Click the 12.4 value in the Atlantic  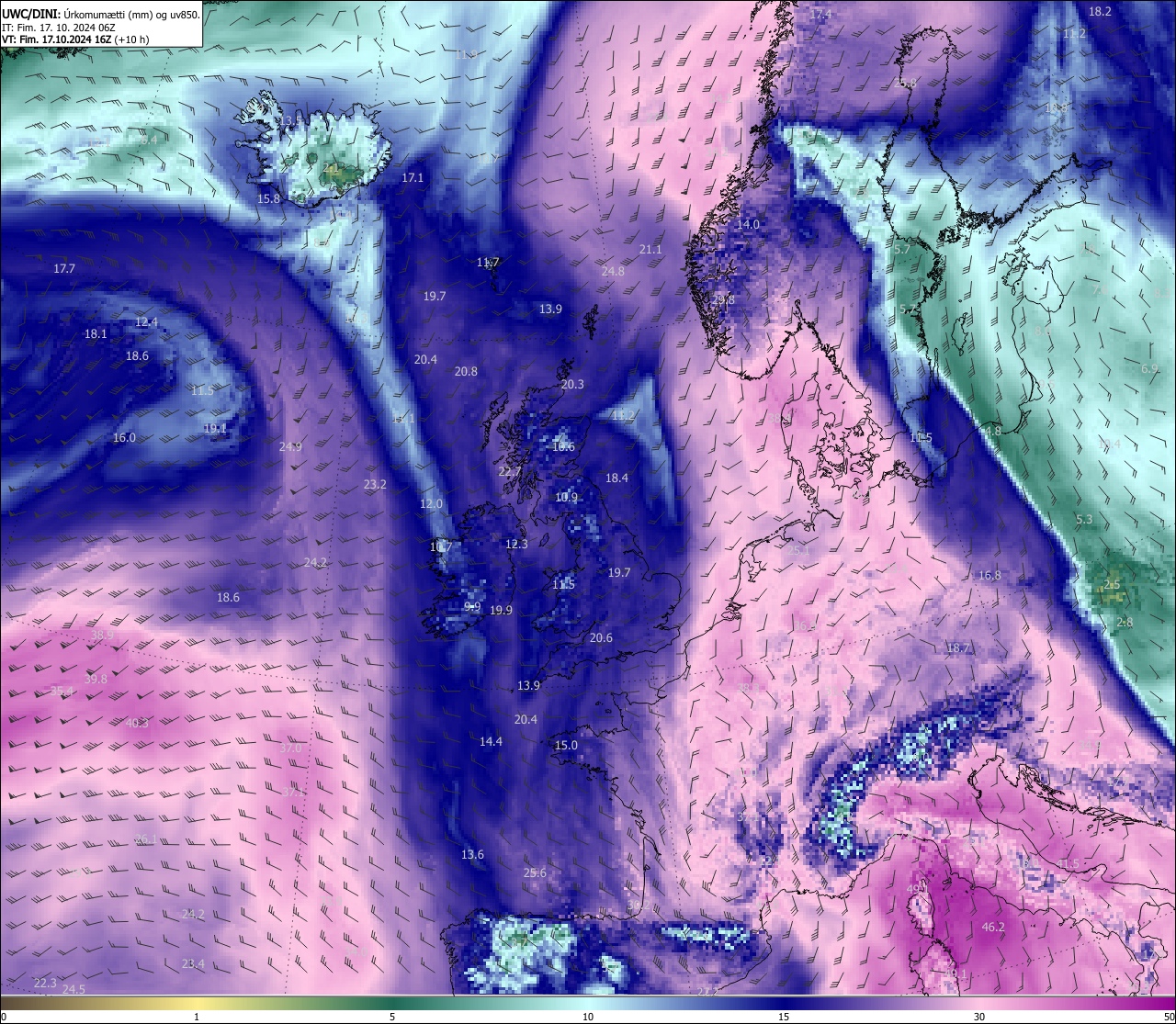[x=146, y=321]
